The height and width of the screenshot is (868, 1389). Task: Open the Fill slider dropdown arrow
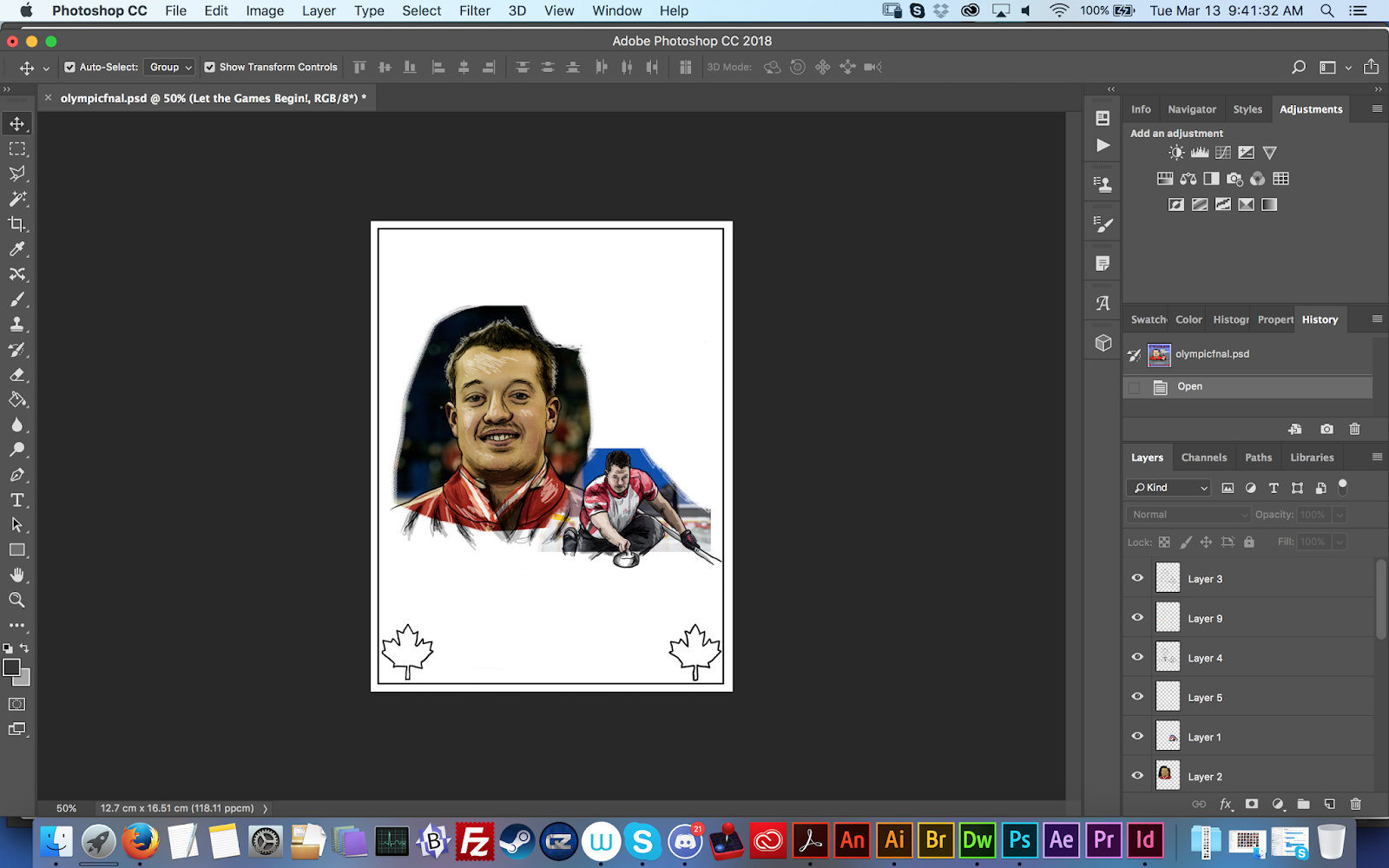pyautogui.click(x=1340, y=542)
